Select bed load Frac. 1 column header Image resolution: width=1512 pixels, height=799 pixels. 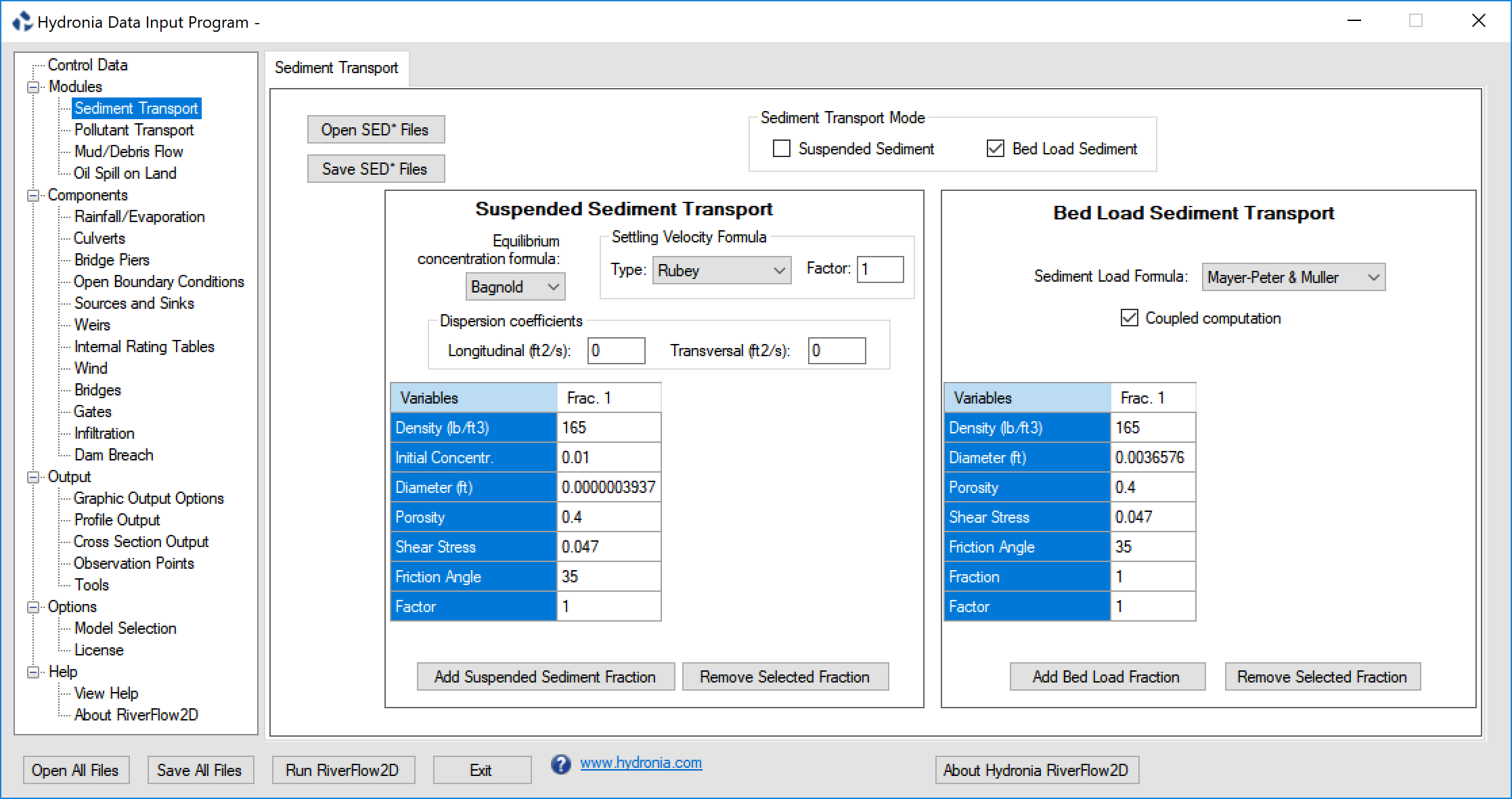click(1153, 398)
